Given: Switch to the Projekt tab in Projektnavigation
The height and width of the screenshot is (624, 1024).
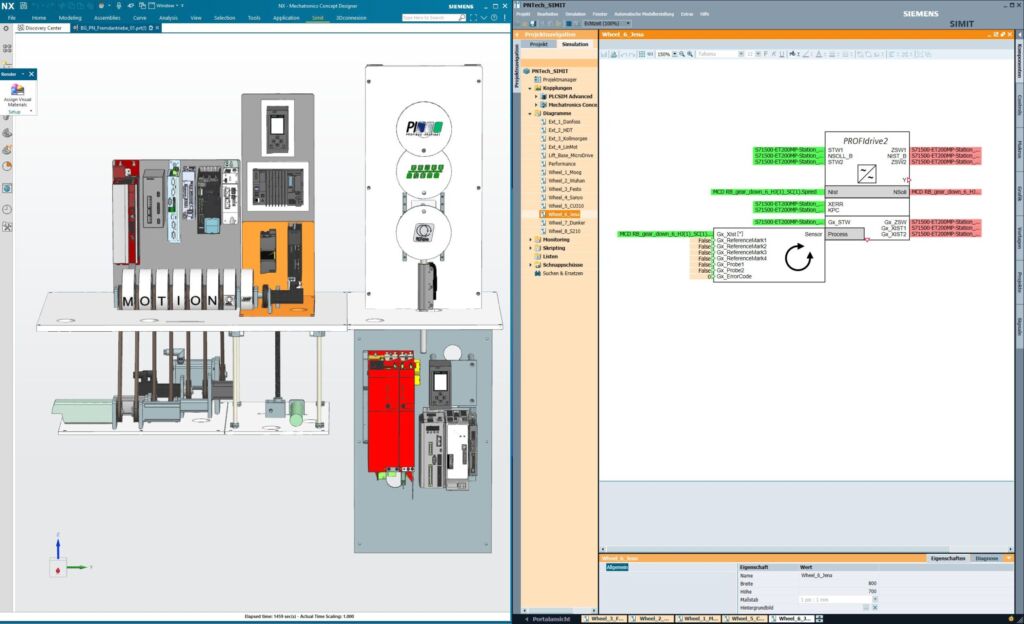Looking at the screenshot, I should pos(541,45).
